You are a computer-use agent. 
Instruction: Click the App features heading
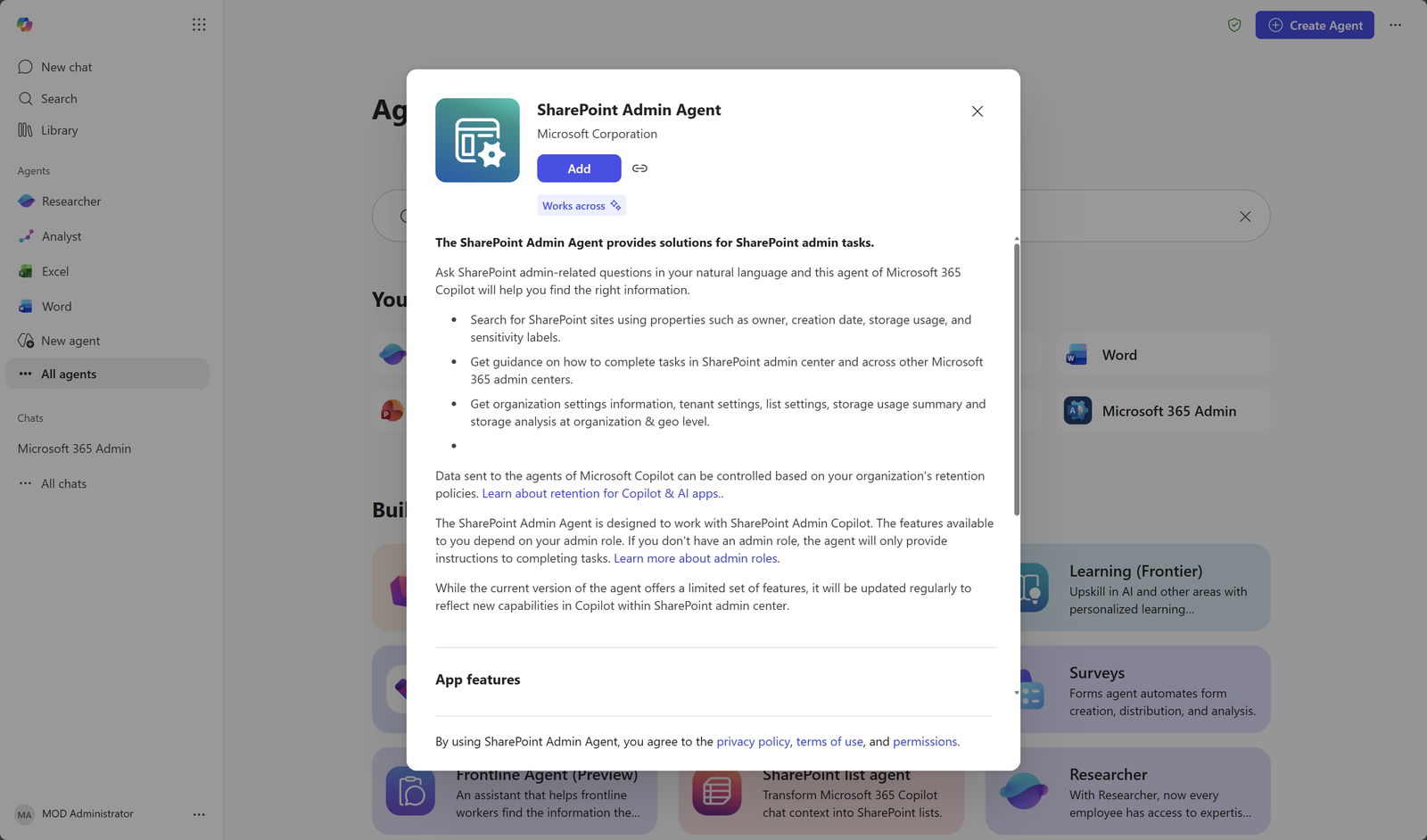[478, 679]
